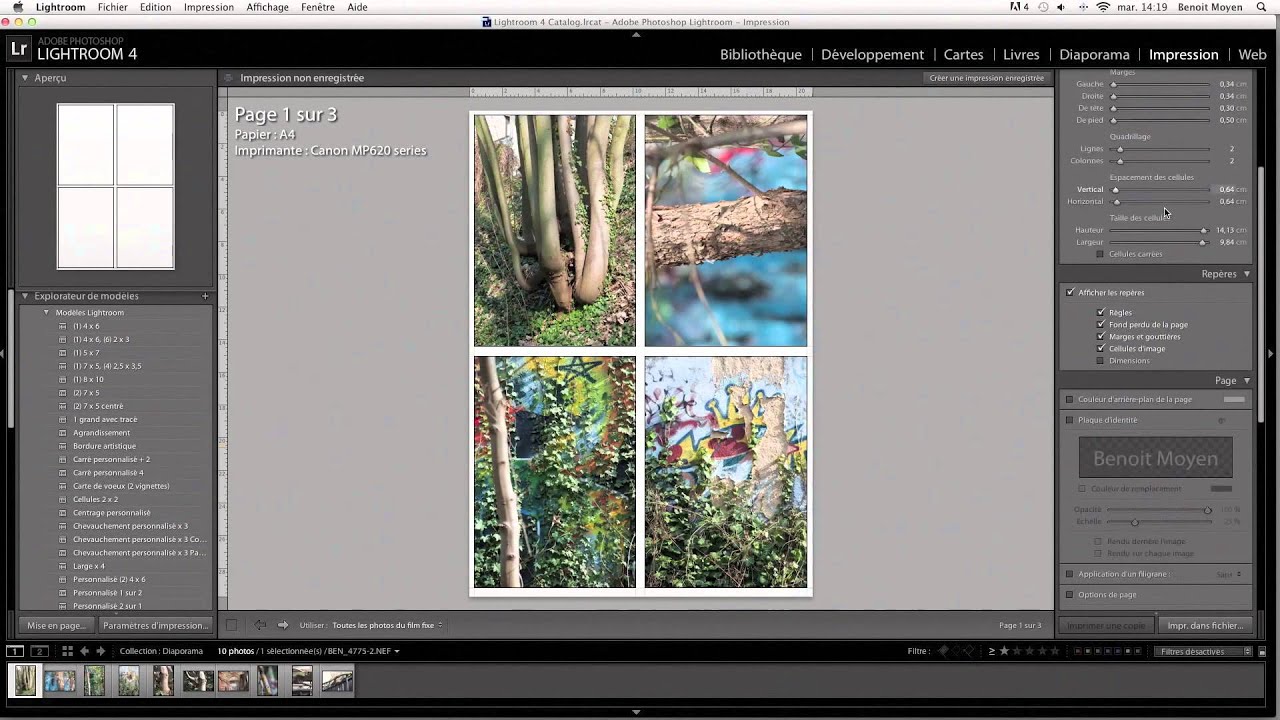Image resolution: width=1280 pixels, height=720 pixels.
Task: Switch to the Développement module
Action: click(x=872, y=54)
